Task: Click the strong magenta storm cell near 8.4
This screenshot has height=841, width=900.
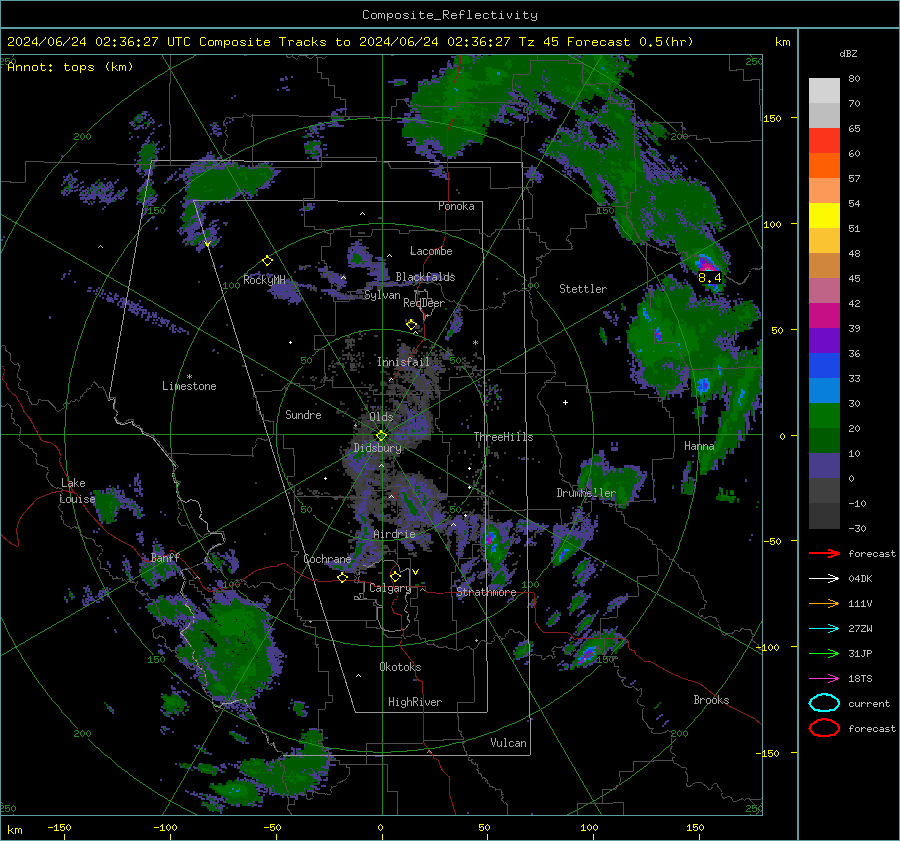Action: point(707,265)
